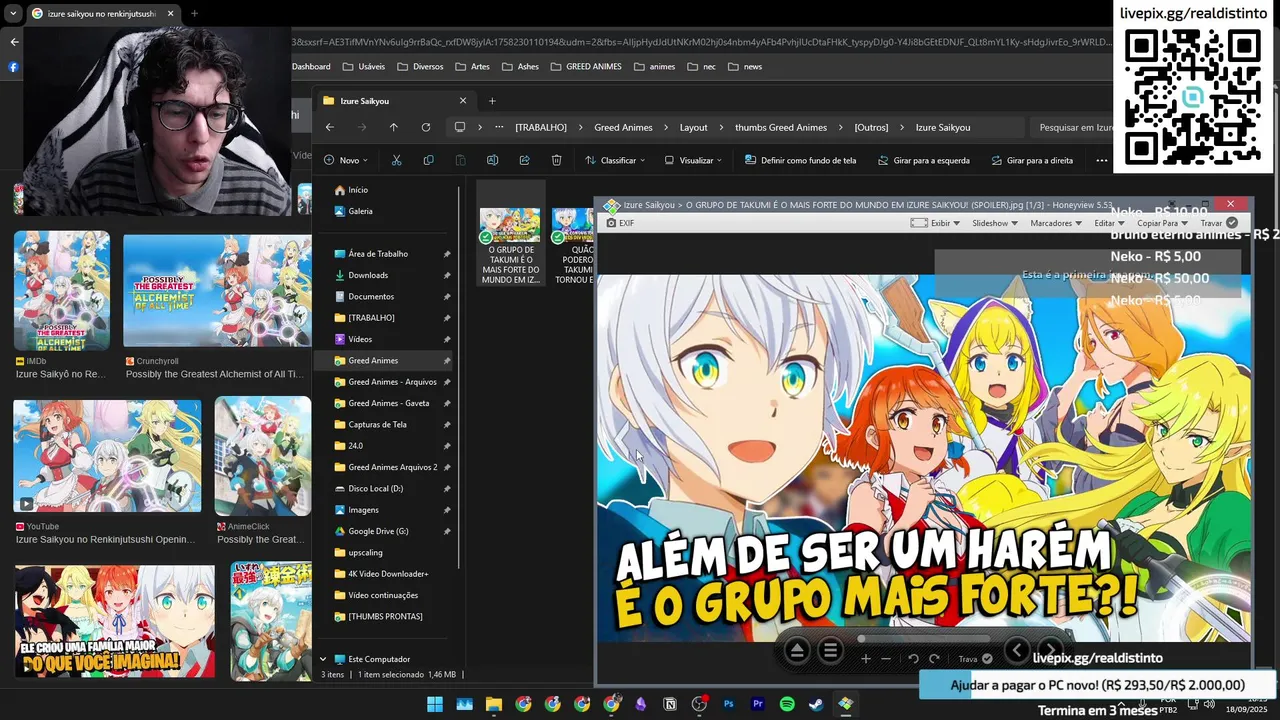1280x720 pixels.
Task: Show EXIF info in Honeyview
Action: click(620, 223)
